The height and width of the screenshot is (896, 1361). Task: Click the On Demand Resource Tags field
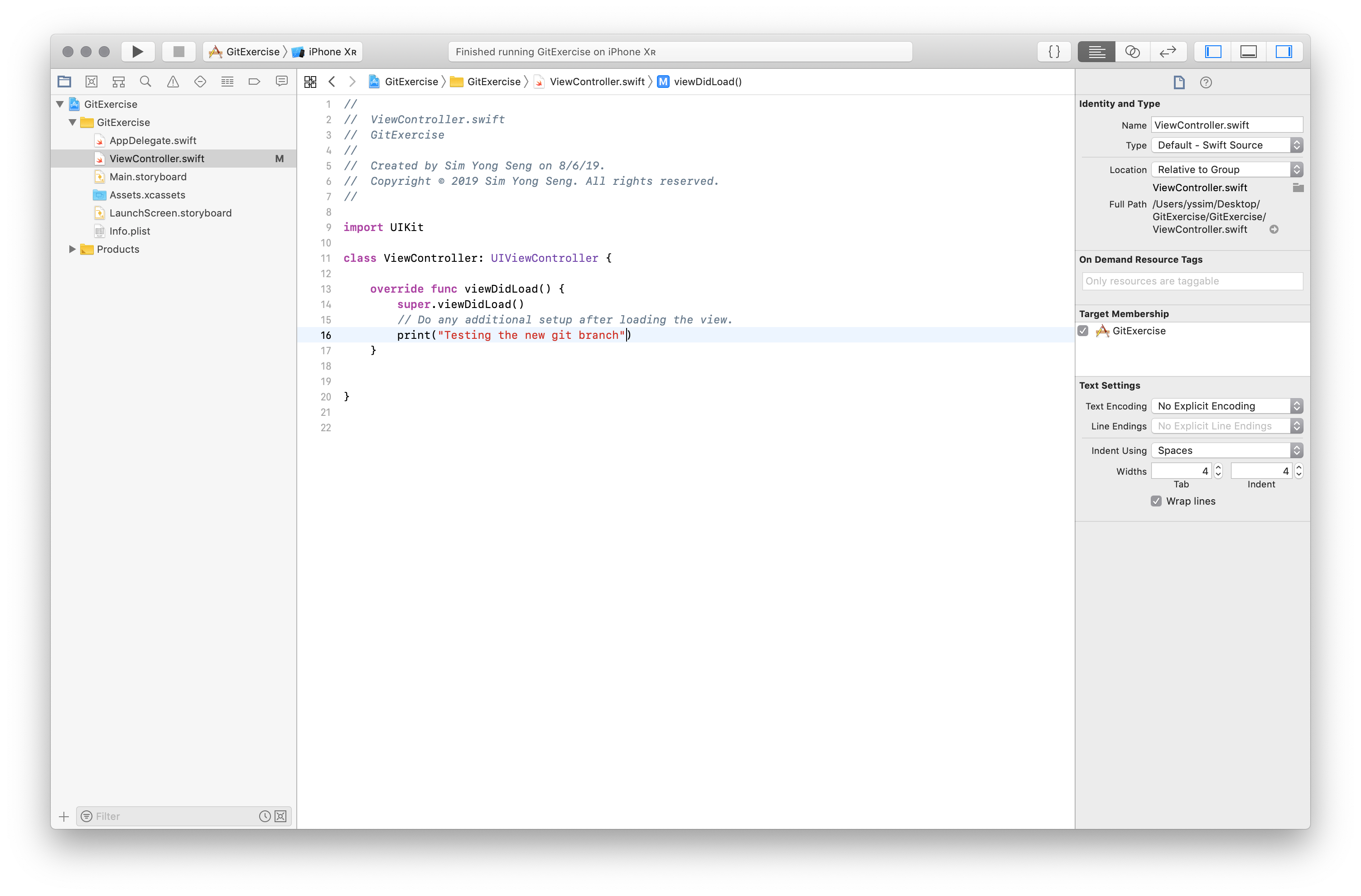pos(1192,281)
